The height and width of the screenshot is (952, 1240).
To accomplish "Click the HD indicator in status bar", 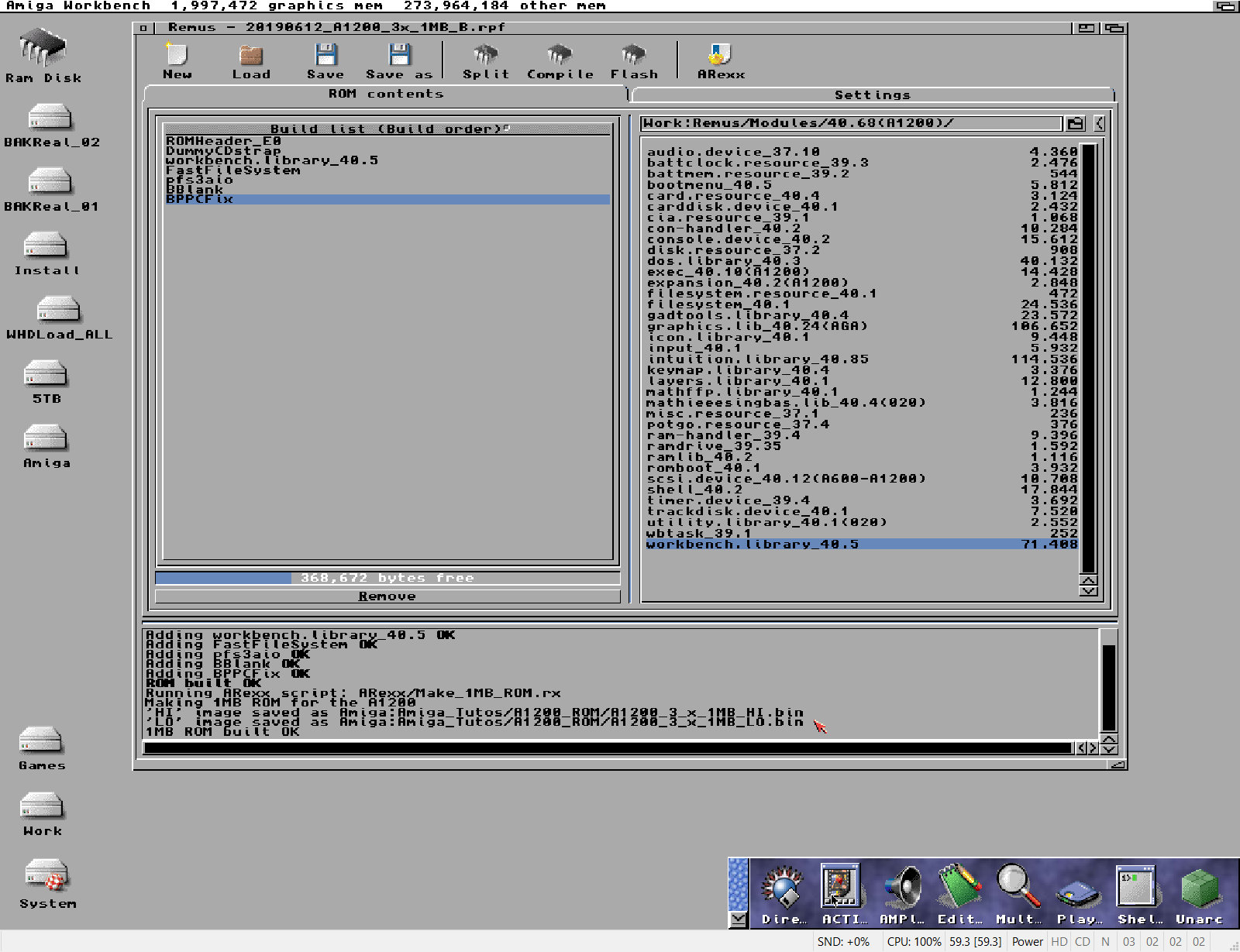I will [x=1059, y=942].
